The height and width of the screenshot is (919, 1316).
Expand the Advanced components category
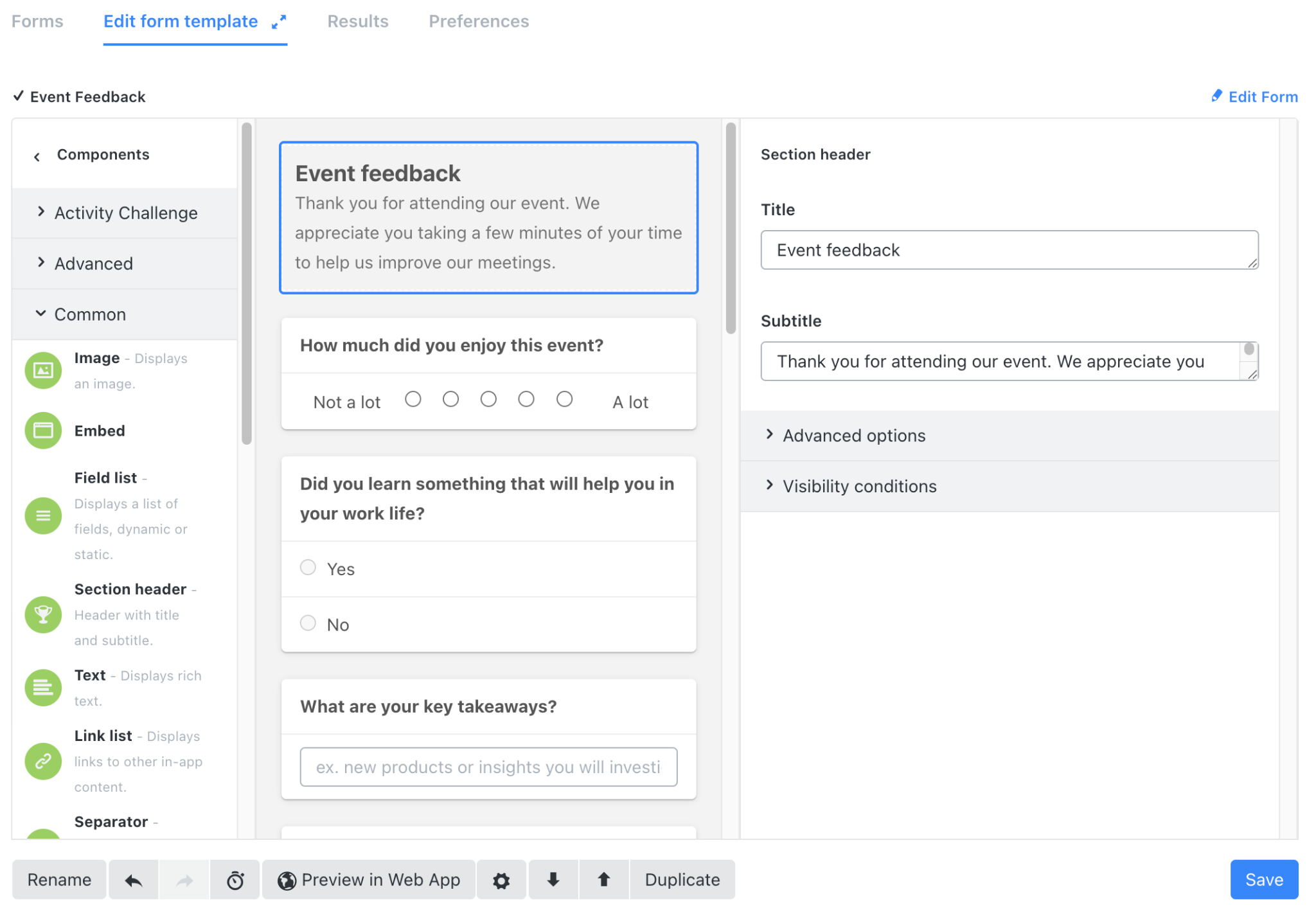coord(125,263)
